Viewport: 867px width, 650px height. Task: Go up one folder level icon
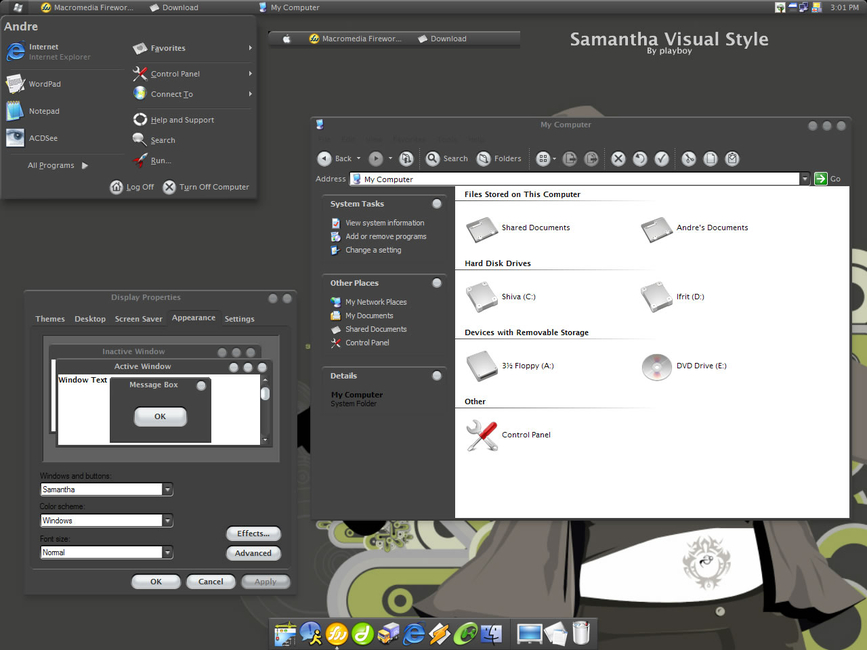(x=406, y=159)
